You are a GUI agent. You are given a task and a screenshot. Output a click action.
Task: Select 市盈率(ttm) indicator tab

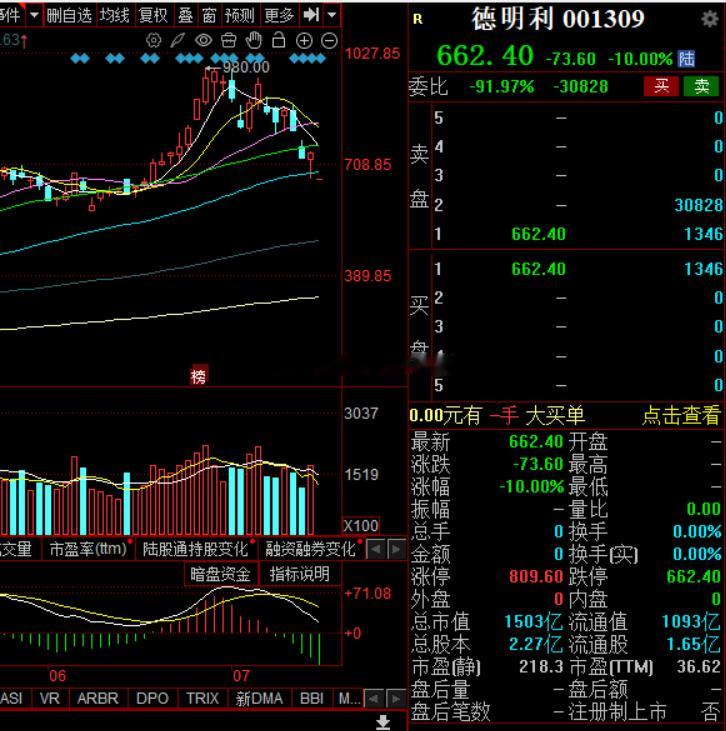[88, 549]
